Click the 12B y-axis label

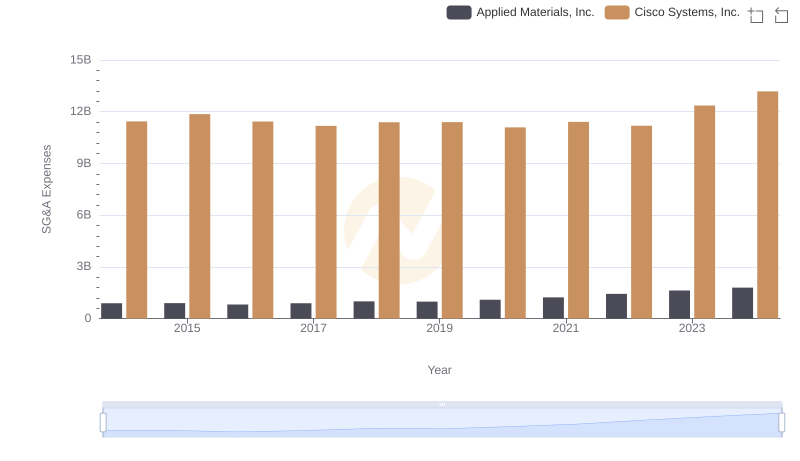click(81, 111)
